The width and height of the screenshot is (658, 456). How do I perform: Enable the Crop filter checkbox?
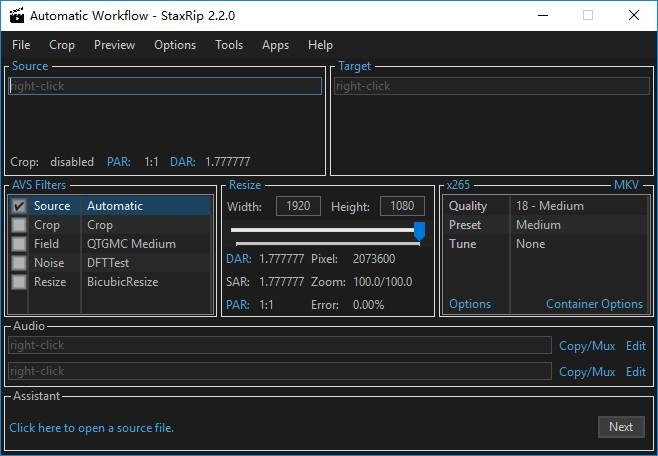pos(19,225)
